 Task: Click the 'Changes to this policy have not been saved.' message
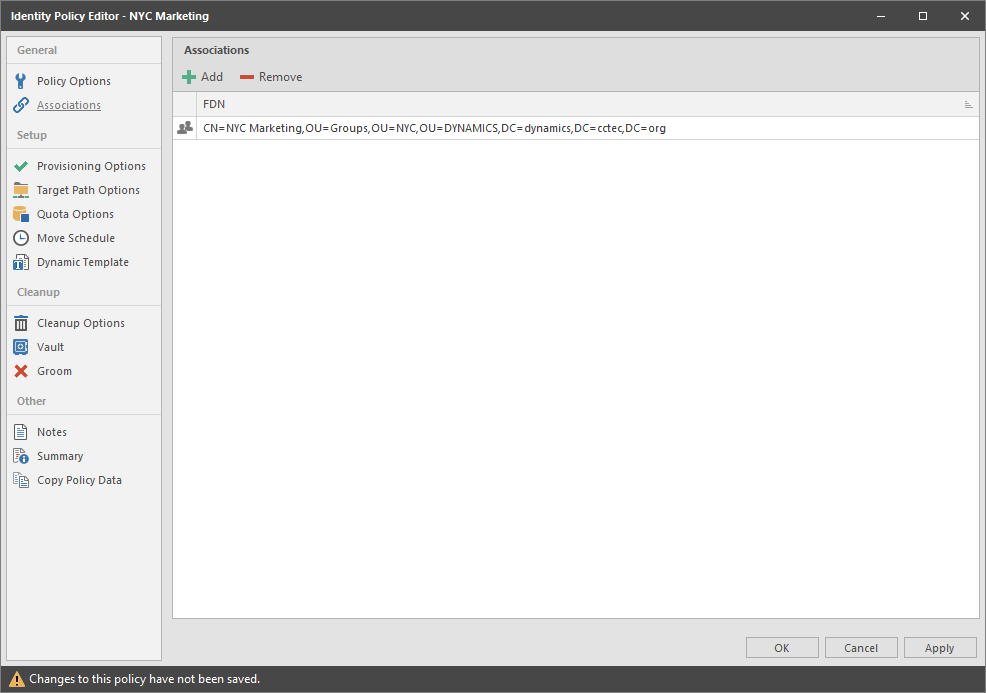[145, 679]
